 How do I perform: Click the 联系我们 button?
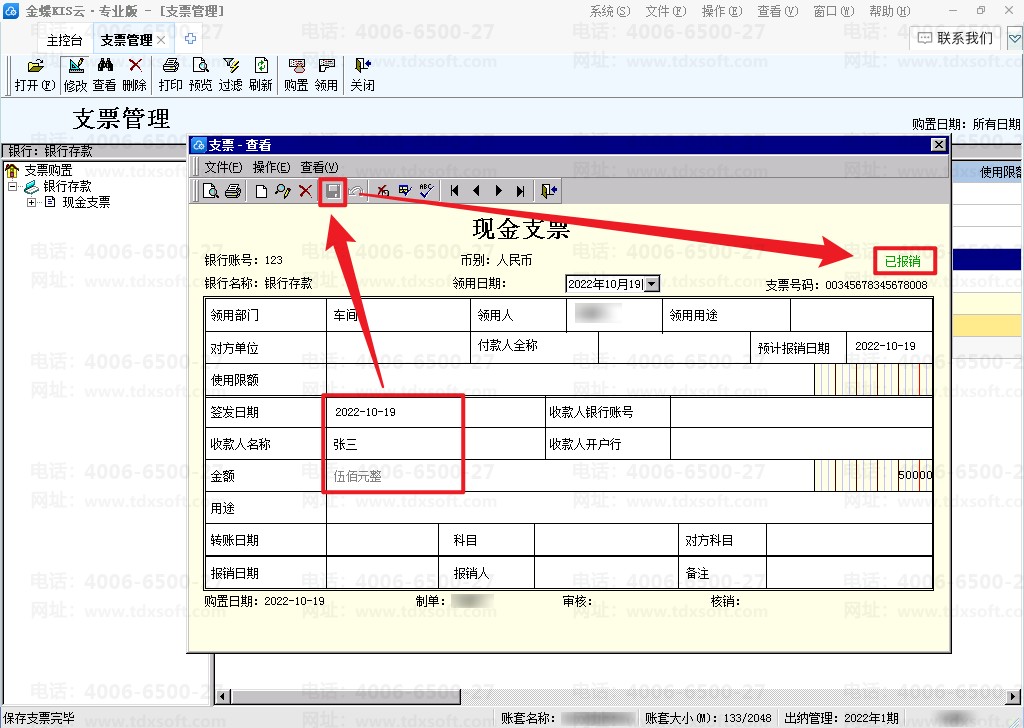point(955,38)
